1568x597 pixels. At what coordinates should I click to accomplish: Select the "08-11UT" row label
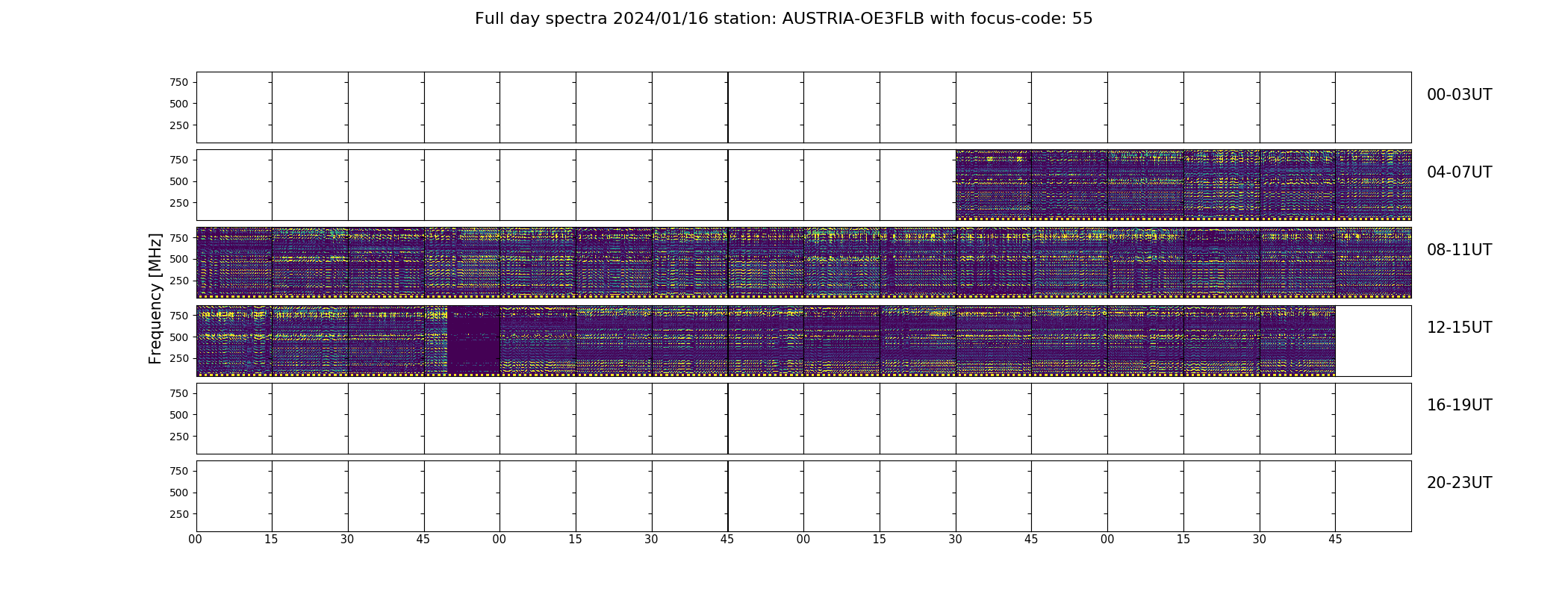click(x=1459, y=250)
